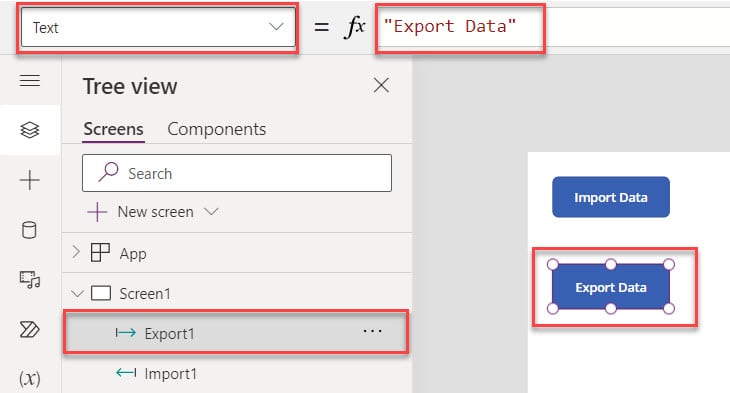Image resolution: width=730 pixels, height=393 pixels.
Task: Click the Export1 arrow icon in tree
Action: (126, 332)
